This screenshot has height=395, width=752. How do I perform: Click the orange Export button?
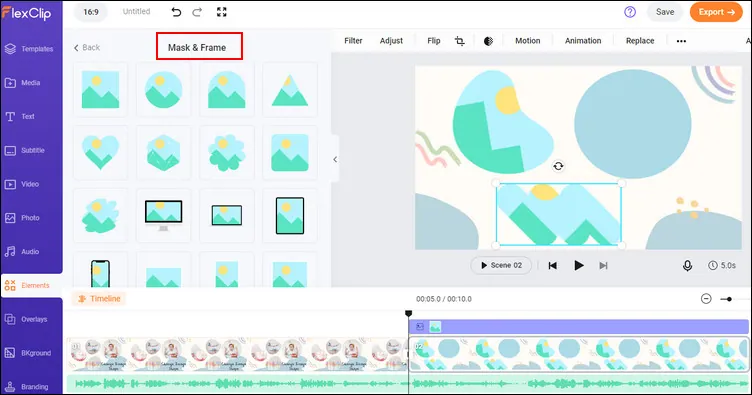pos(716,12)
